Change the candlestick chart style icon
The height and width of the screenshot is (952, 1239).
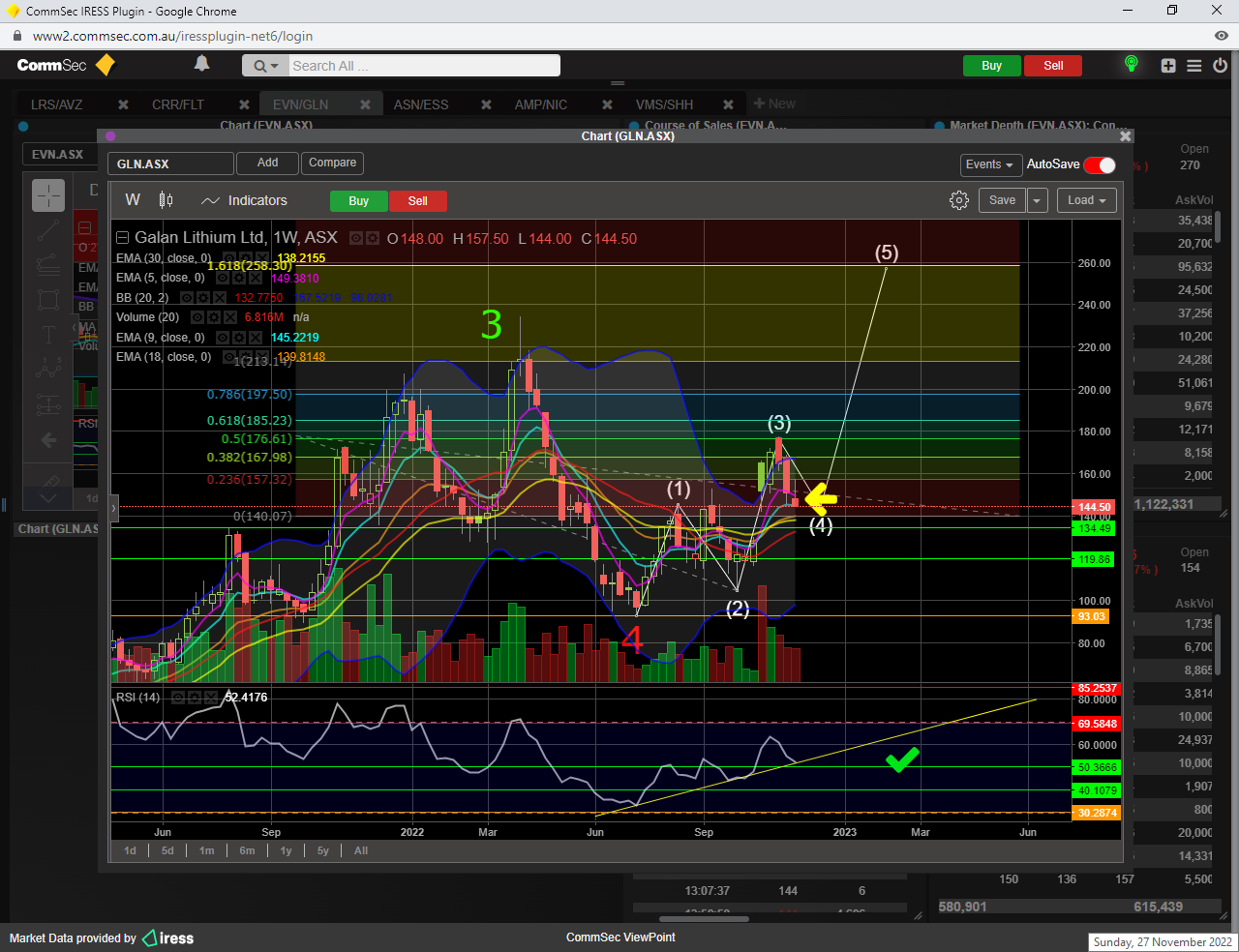[166, 200]
